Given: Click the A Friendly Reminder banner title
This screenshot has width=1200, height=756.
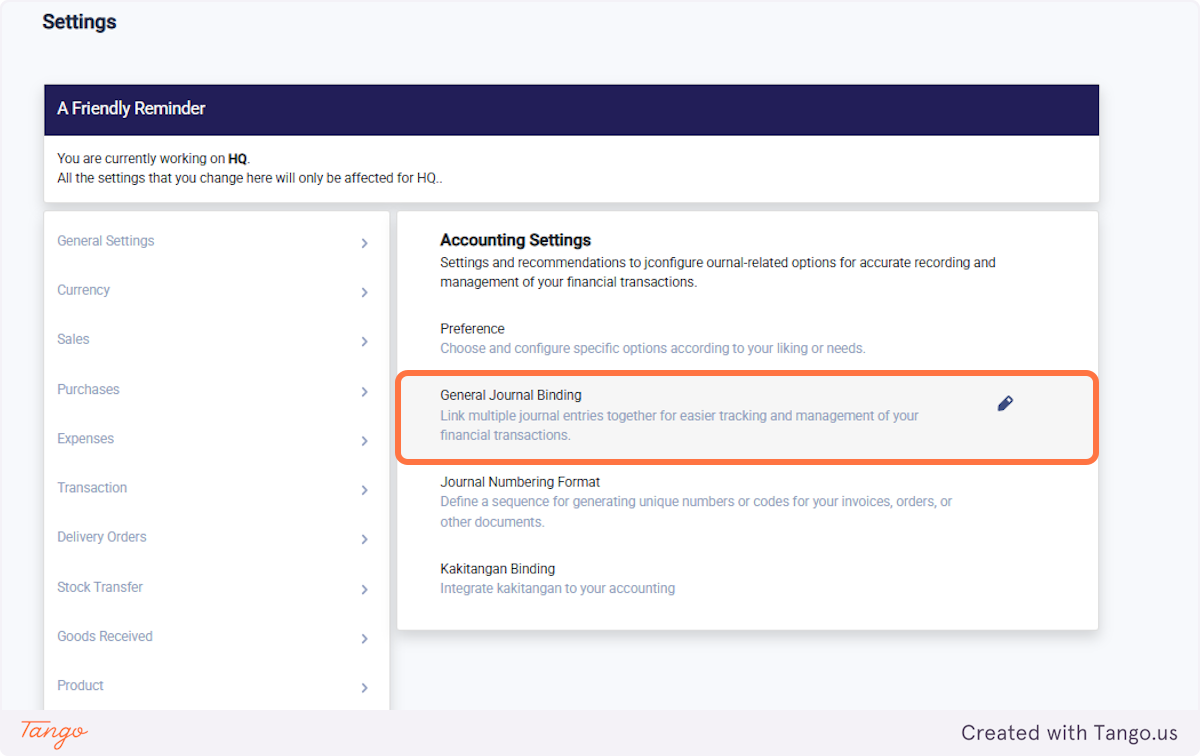Looking at the screenshot, I should [131, 108].
